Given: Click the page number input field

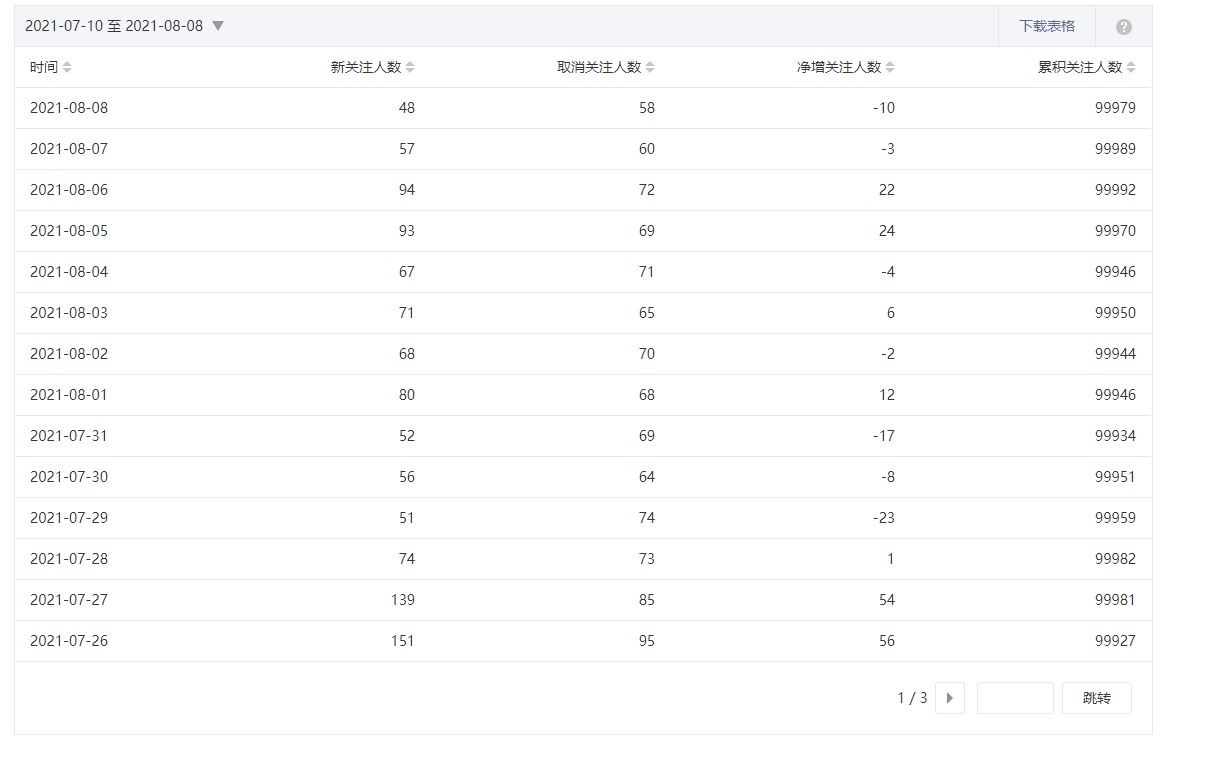Looking at the screenshot, I should 1015,698.
